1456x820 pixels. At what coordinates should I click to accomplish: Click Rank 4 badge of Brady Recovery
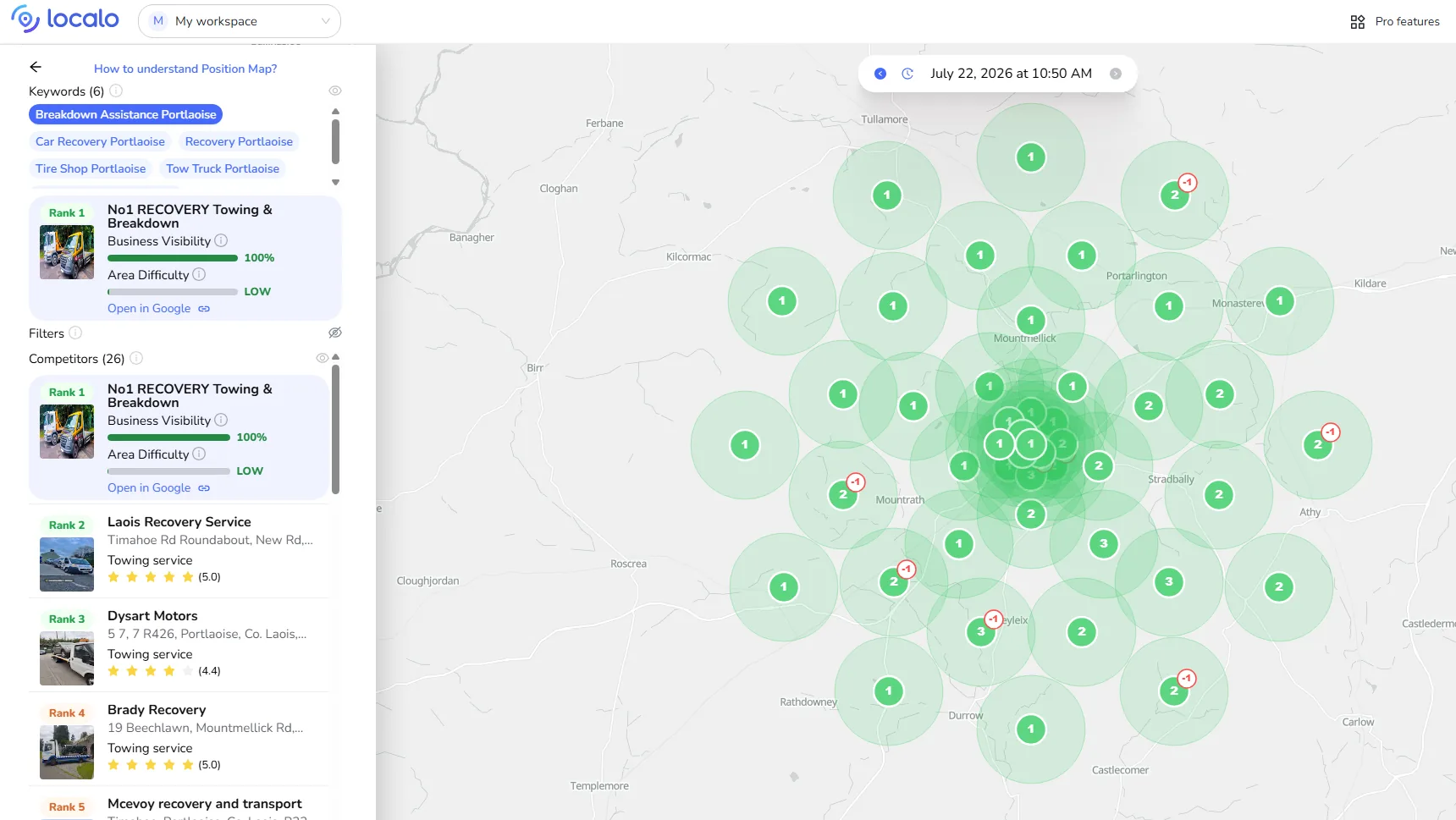pyautogui.click(x=67, y=713)
